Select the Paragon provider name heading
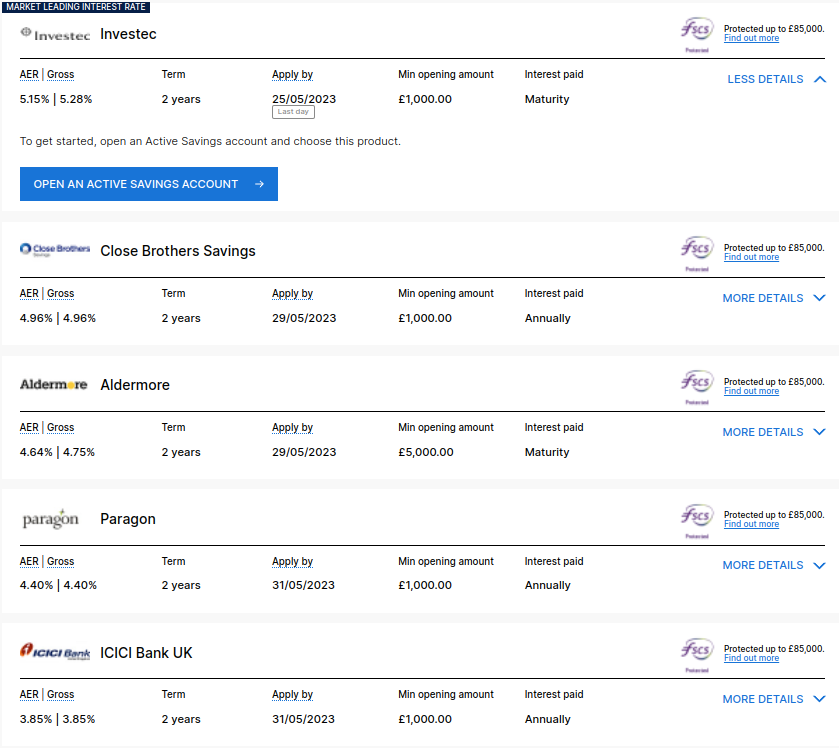This screenshot has height=748, width=839. point(128,518)
